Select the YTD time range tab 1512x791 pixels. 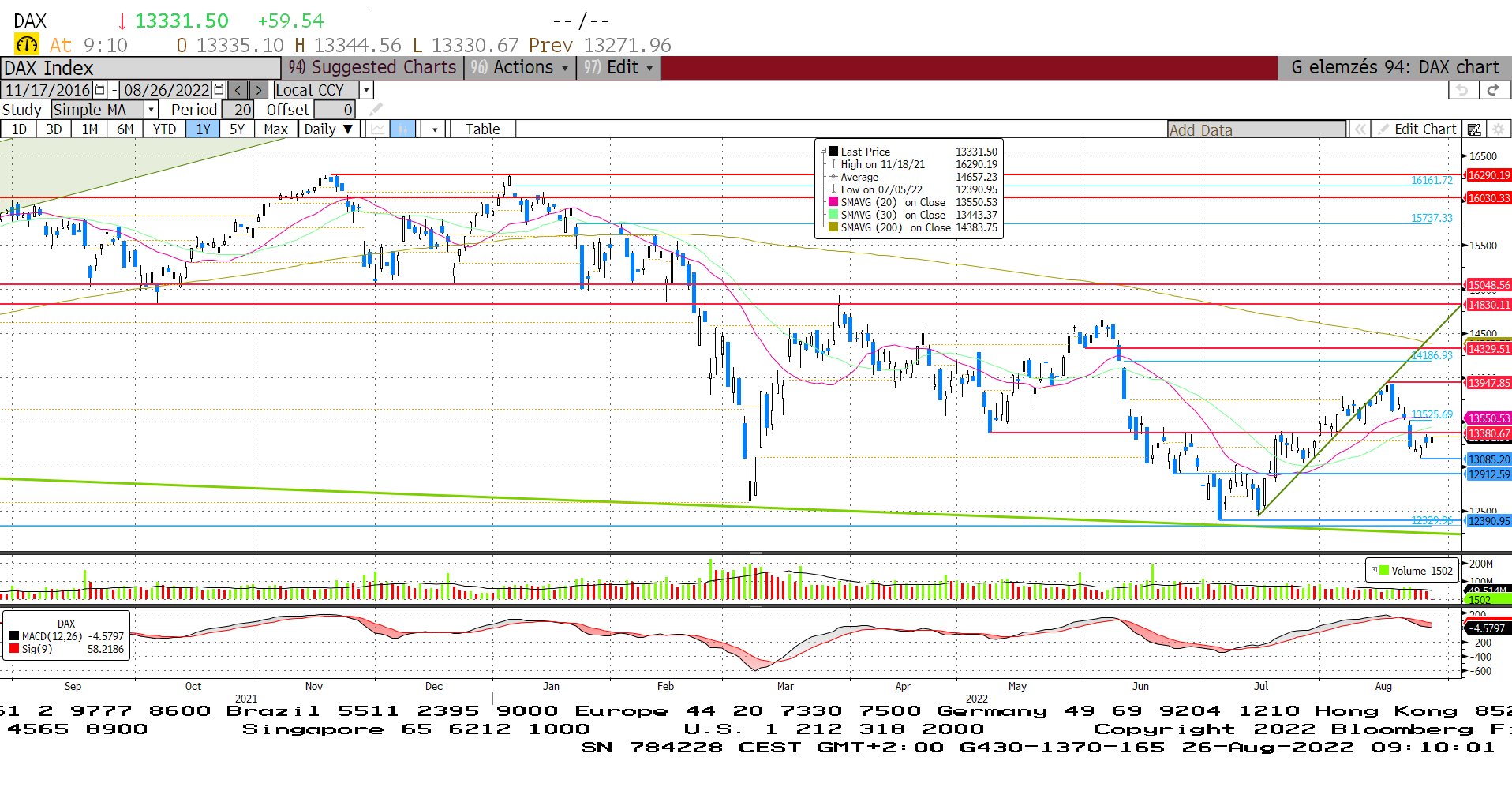tap(164, 129)
